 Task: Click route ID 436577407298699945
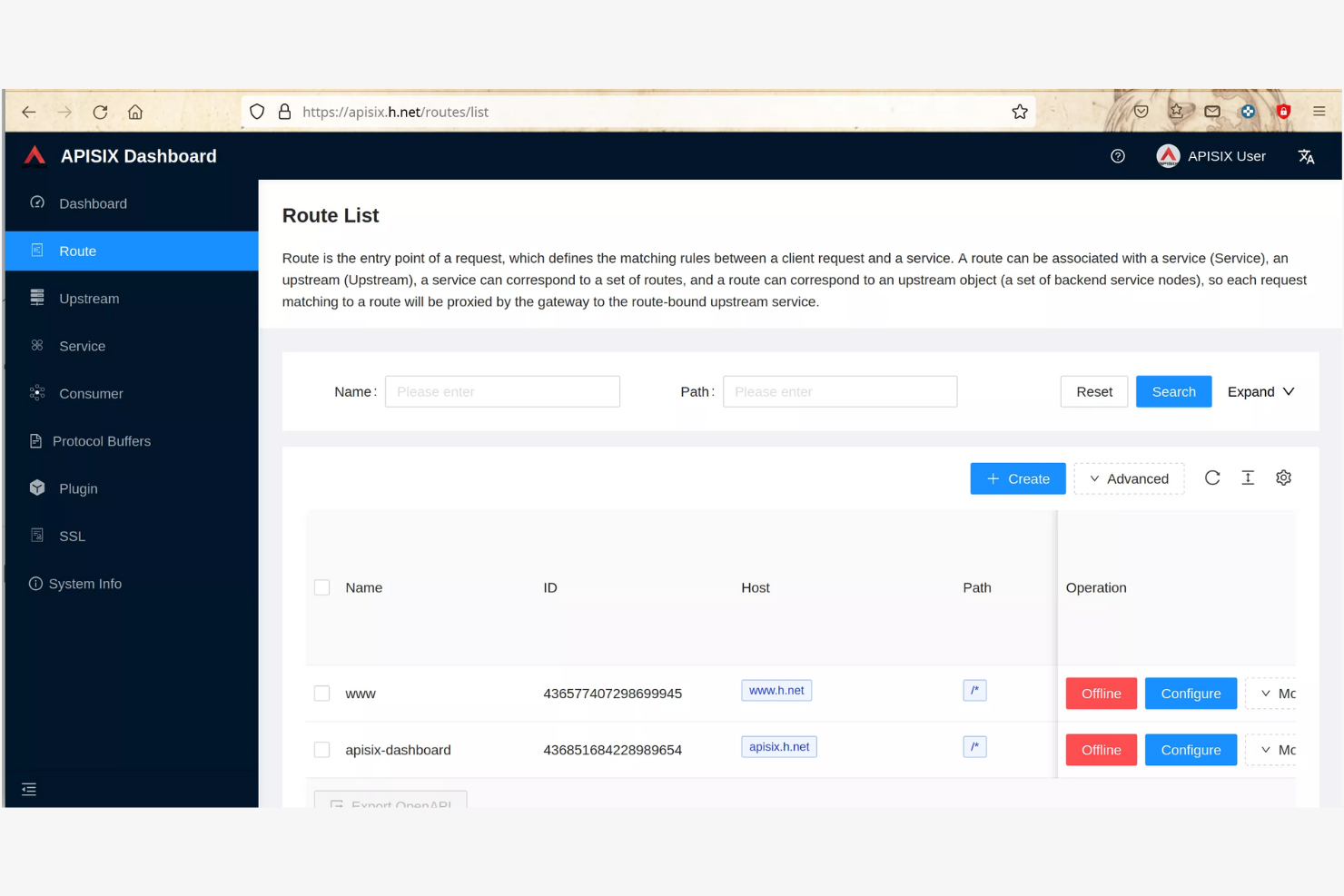pos(612,694)
